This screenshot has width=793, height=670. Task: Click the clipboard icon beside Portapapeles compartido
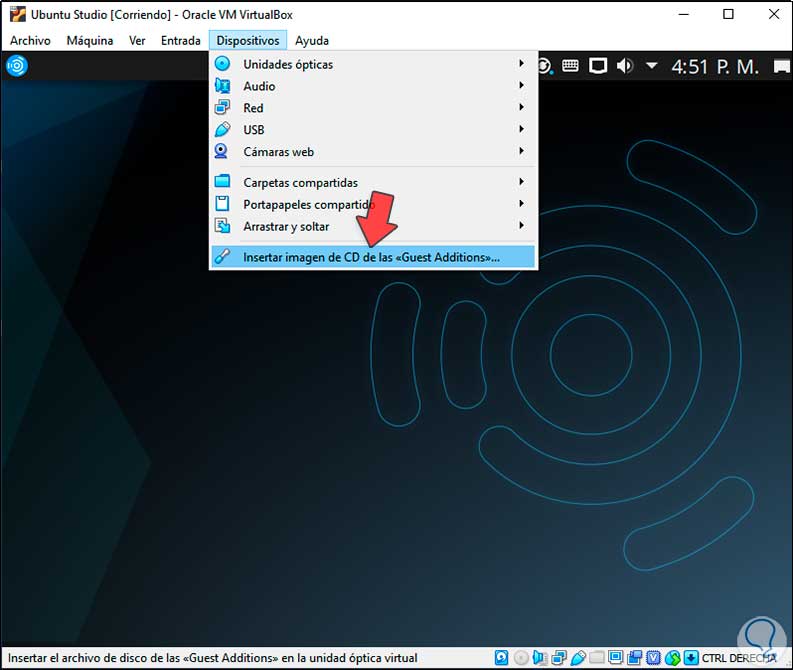[x=223, y=203]
